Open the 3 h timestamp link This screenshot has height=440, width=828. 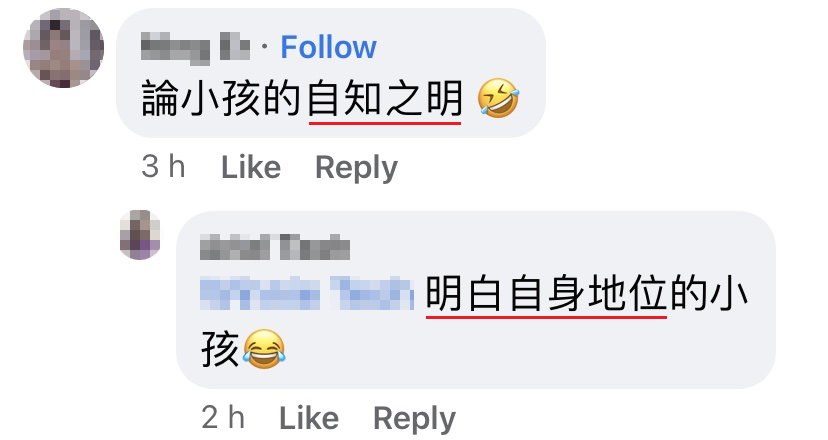pyautogui.click(x=163, y=167)
